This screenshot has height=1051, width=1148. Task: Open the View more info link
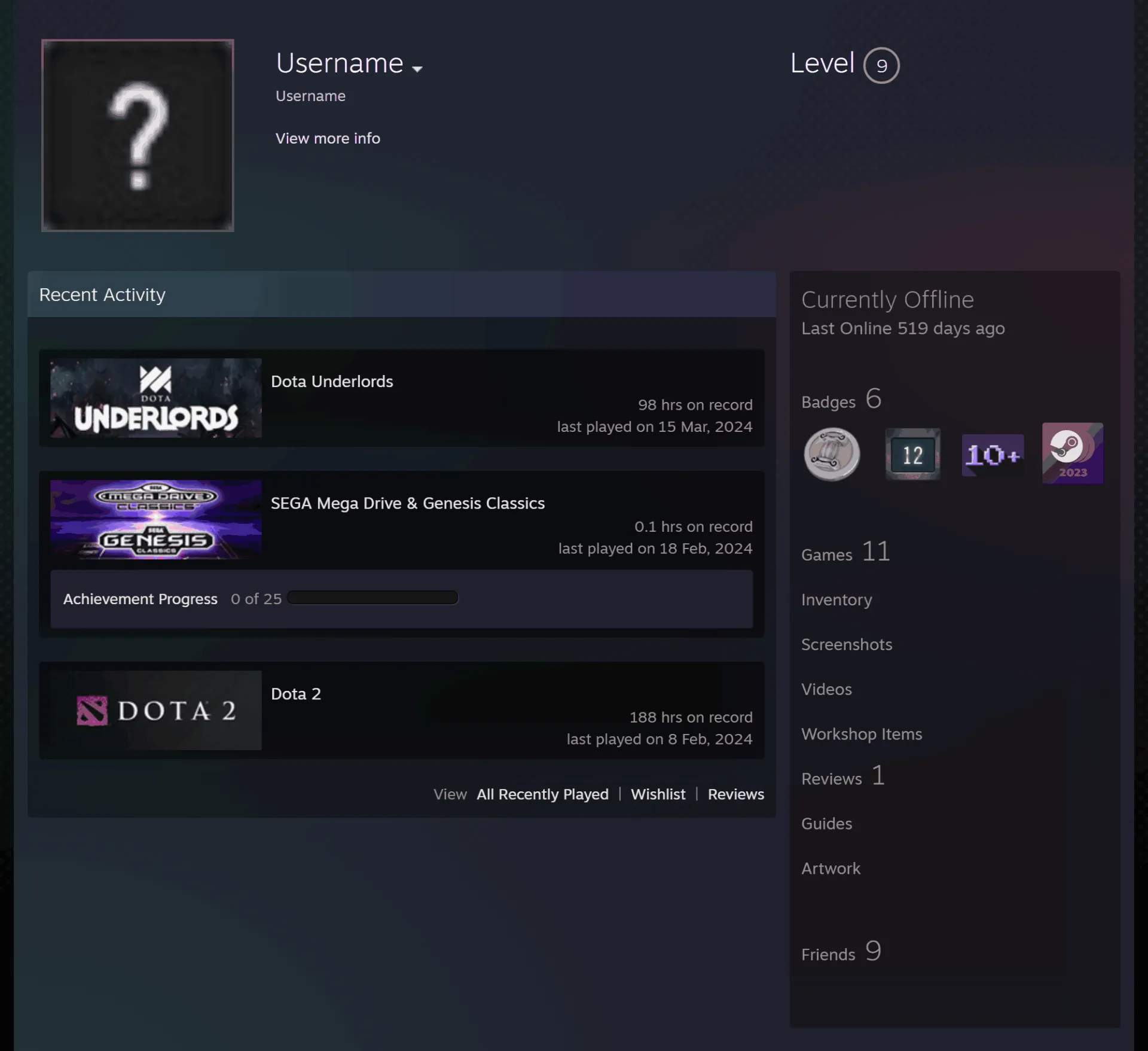point(328,138)
